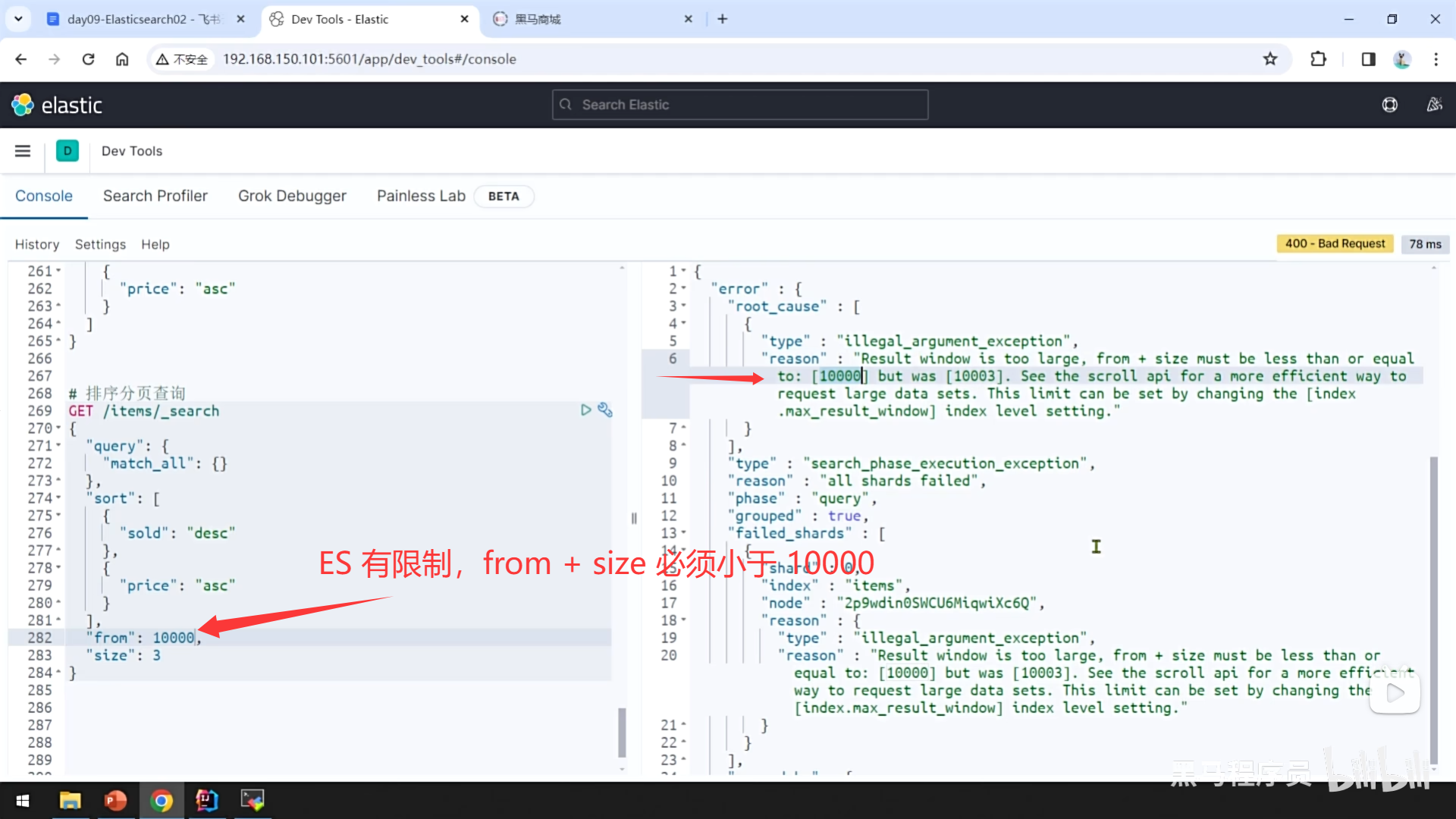Open the Kibana hamburger navigation menu

(23, 151)
